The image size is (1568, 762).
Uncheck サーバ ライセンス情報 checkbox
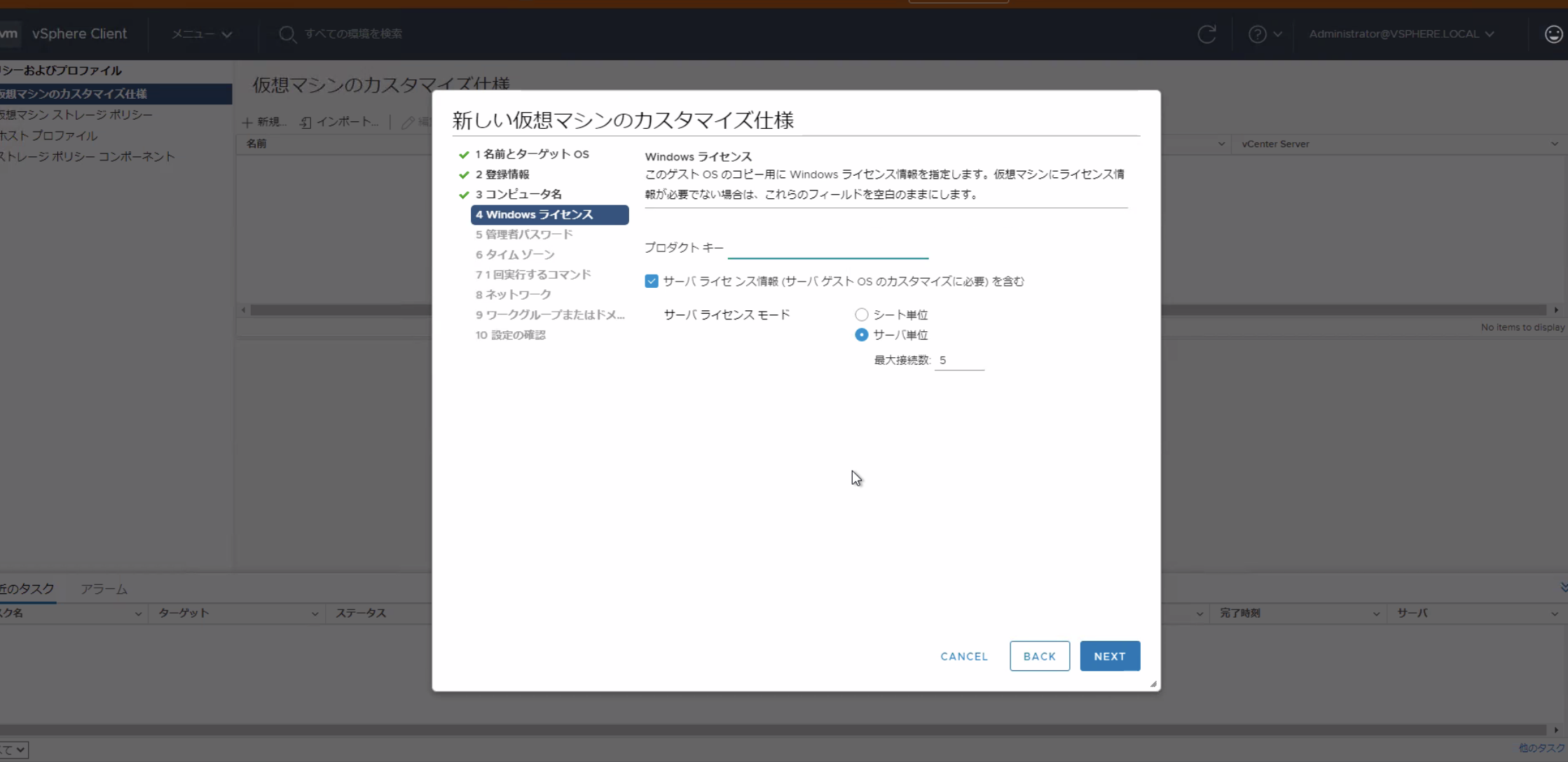[x=652, y=281]
